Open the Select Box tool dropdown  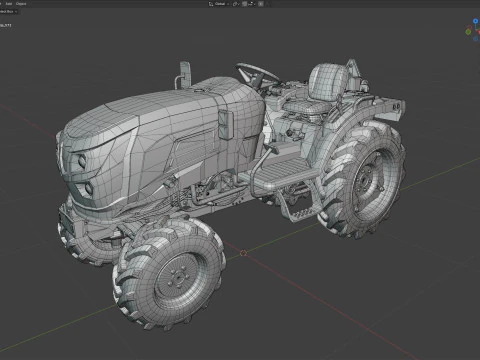(x=9, y=11)
